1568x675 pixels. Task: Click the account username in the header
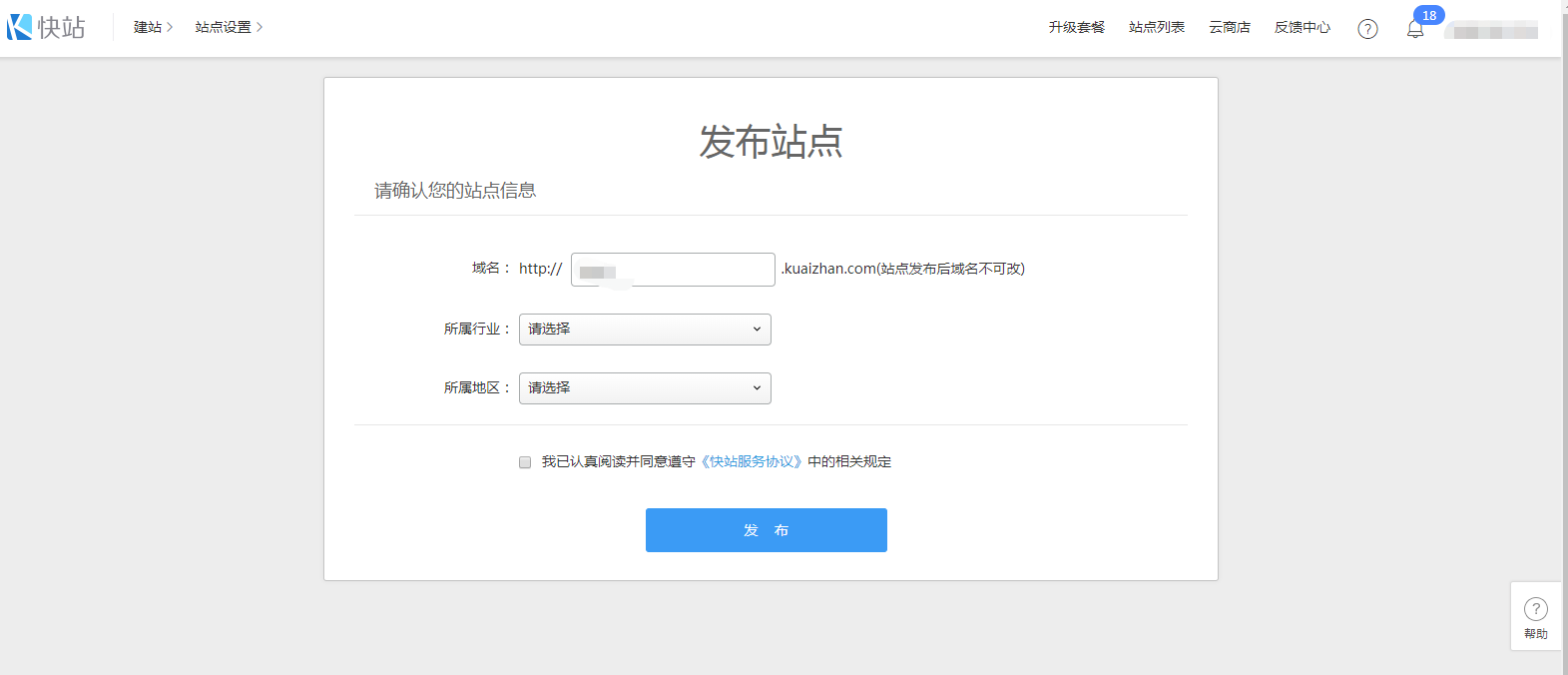point(1494,32)
